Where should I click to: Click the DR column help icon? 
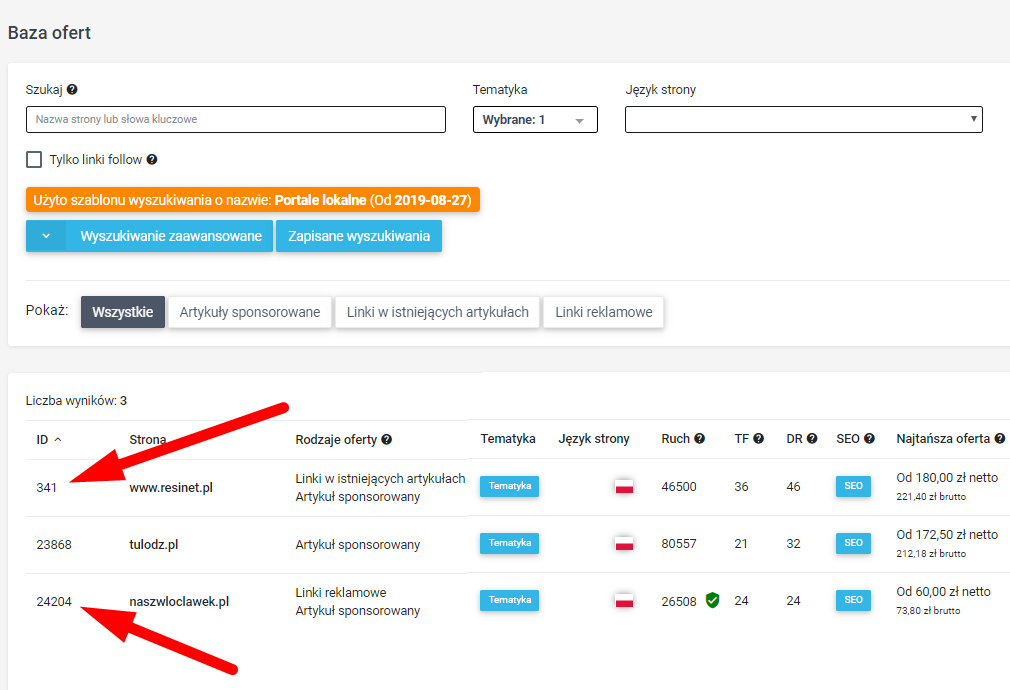812,438
